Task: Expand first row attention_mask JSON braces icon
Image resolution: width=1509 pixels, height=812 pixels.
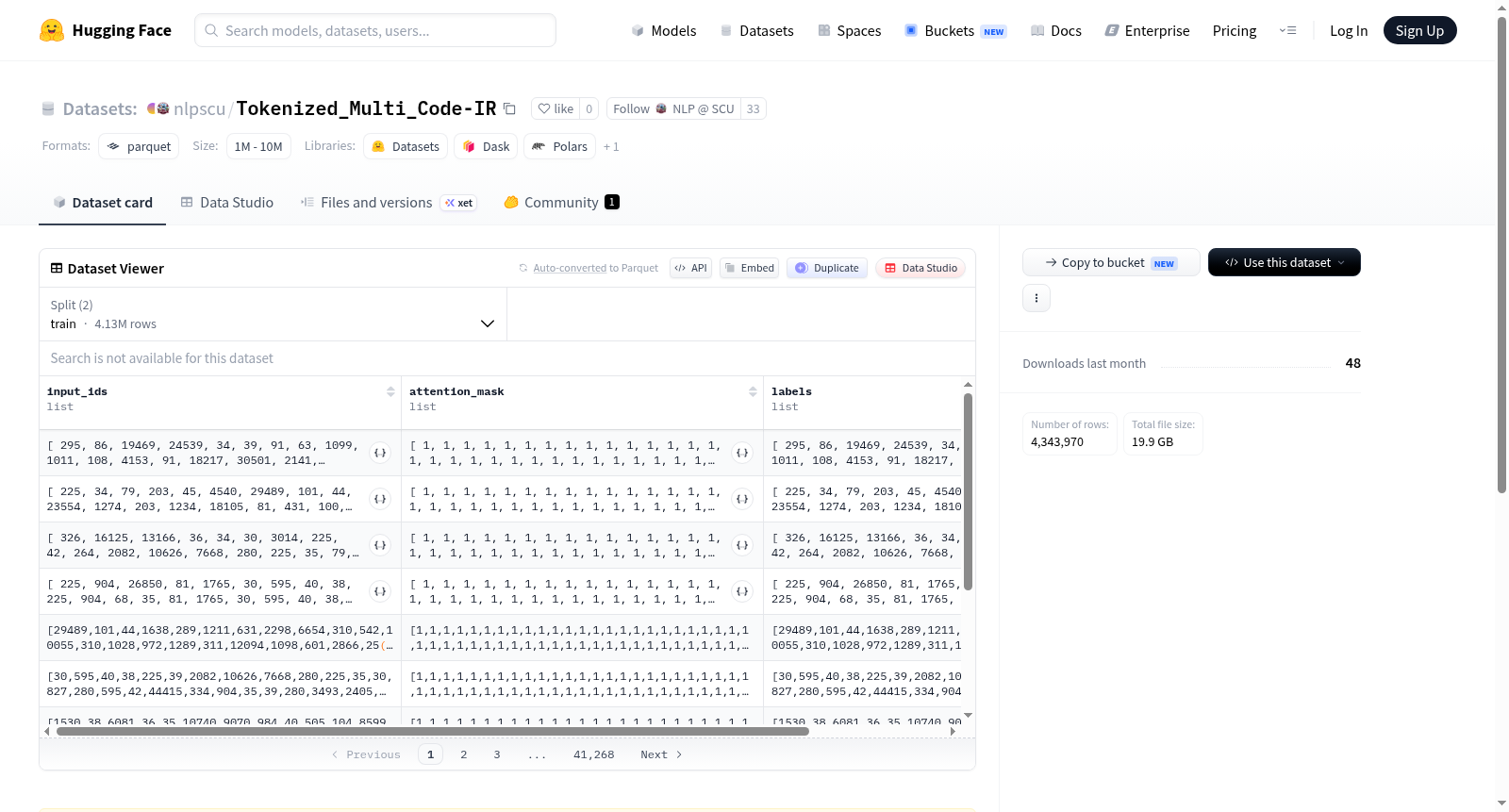Action: click(x=742, y=453)
